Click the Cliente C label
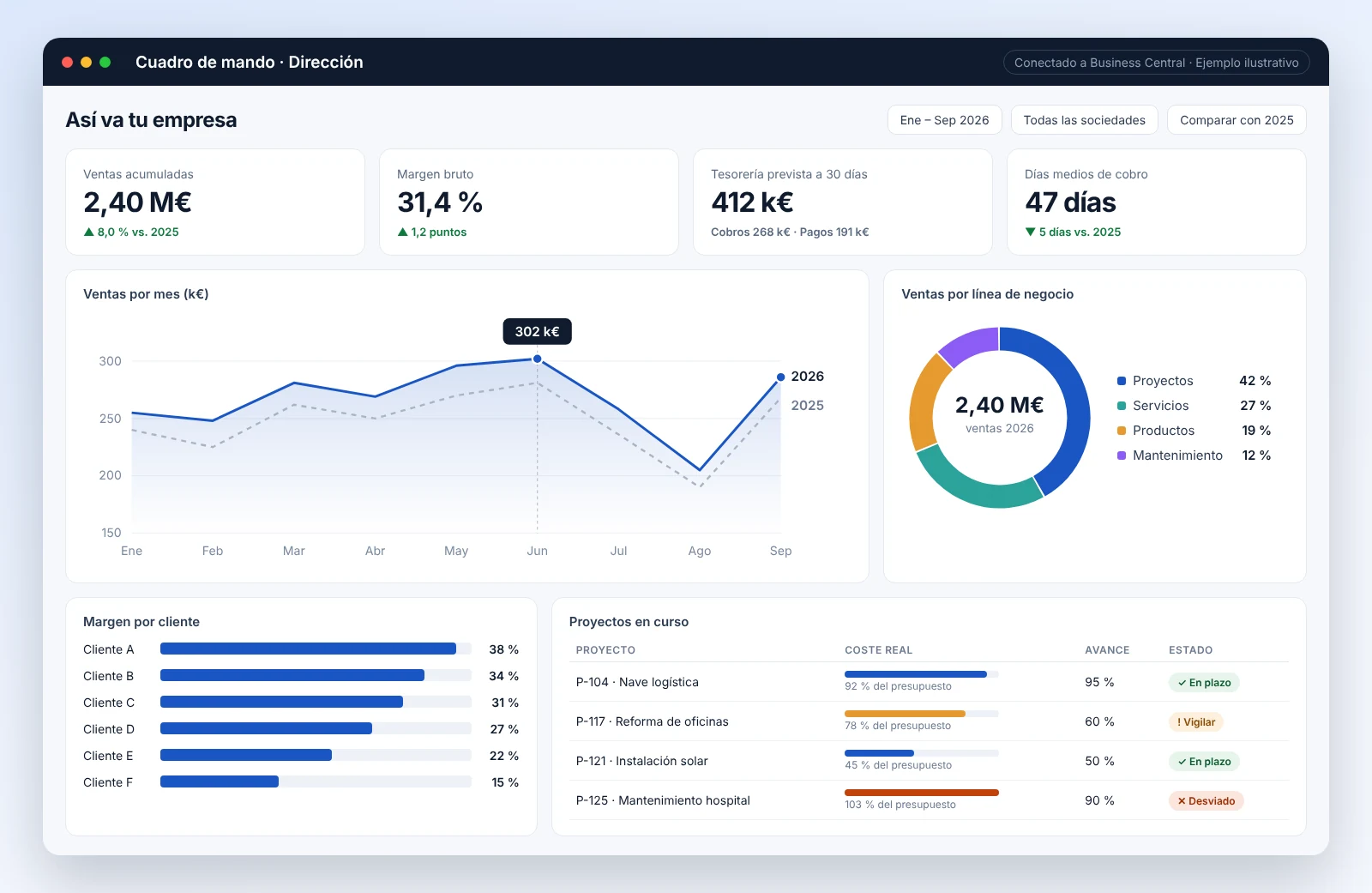The height and width of the screenshot is (893, 1372). [x=109, y=703]
